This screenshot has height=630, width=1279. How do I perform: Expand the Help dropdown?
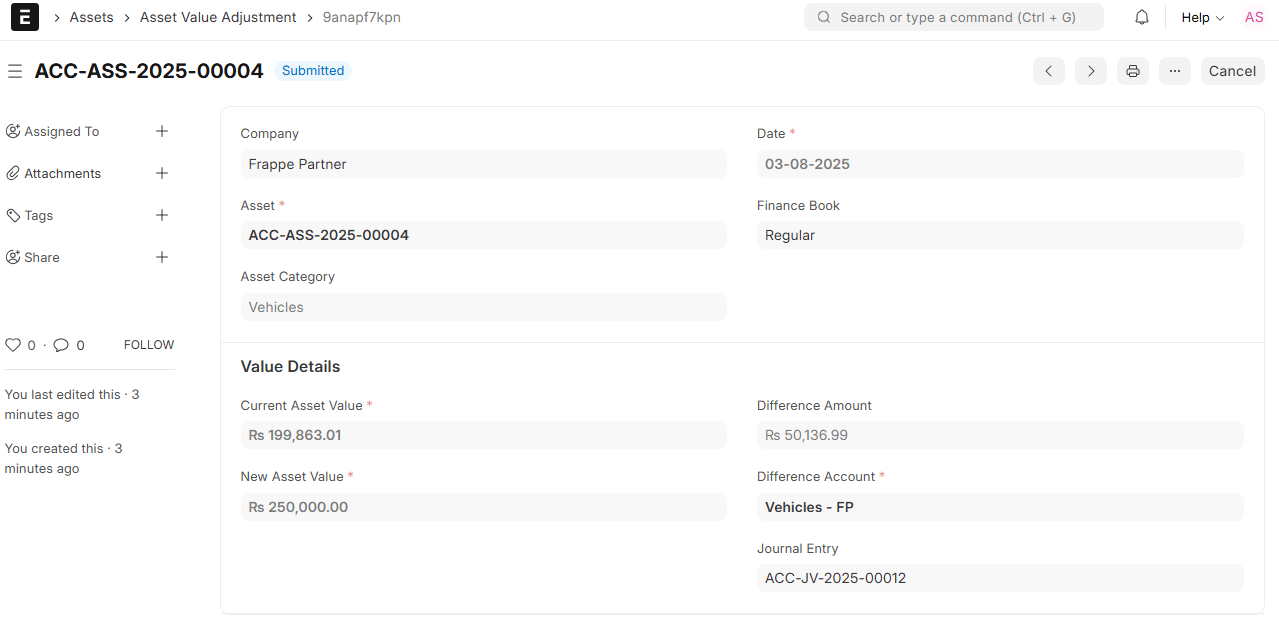1202,17
